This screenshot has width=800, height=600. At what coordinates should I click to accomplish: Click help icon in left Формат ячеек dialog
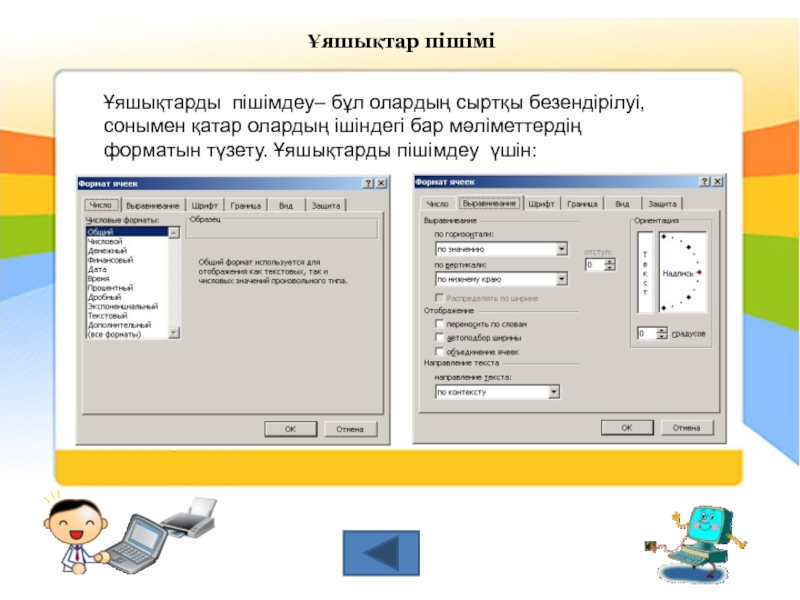[368, 183]
